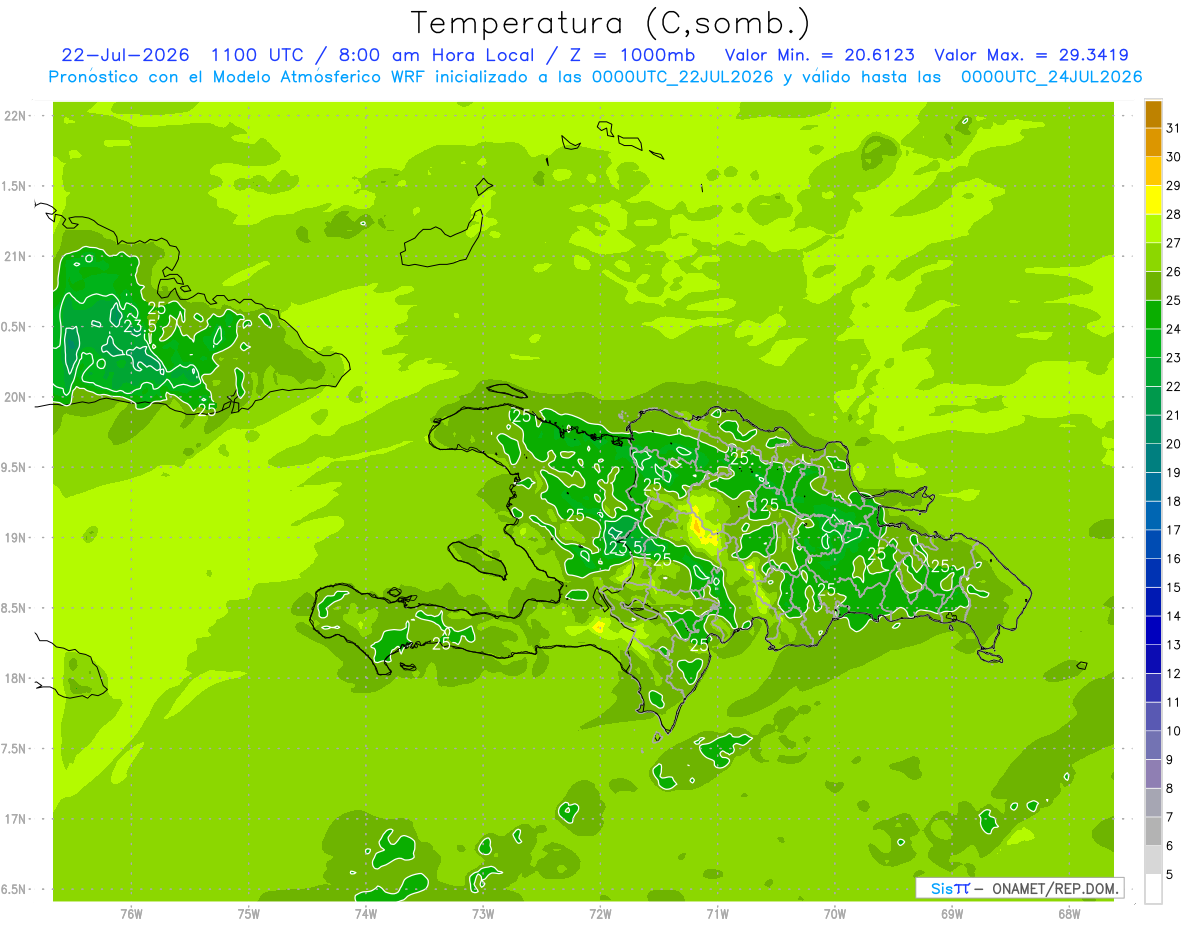The height and width of the screenshot is (927, 1200).
Task: Pick the dark orange swatch above 31
Action: coord(1153,114)
